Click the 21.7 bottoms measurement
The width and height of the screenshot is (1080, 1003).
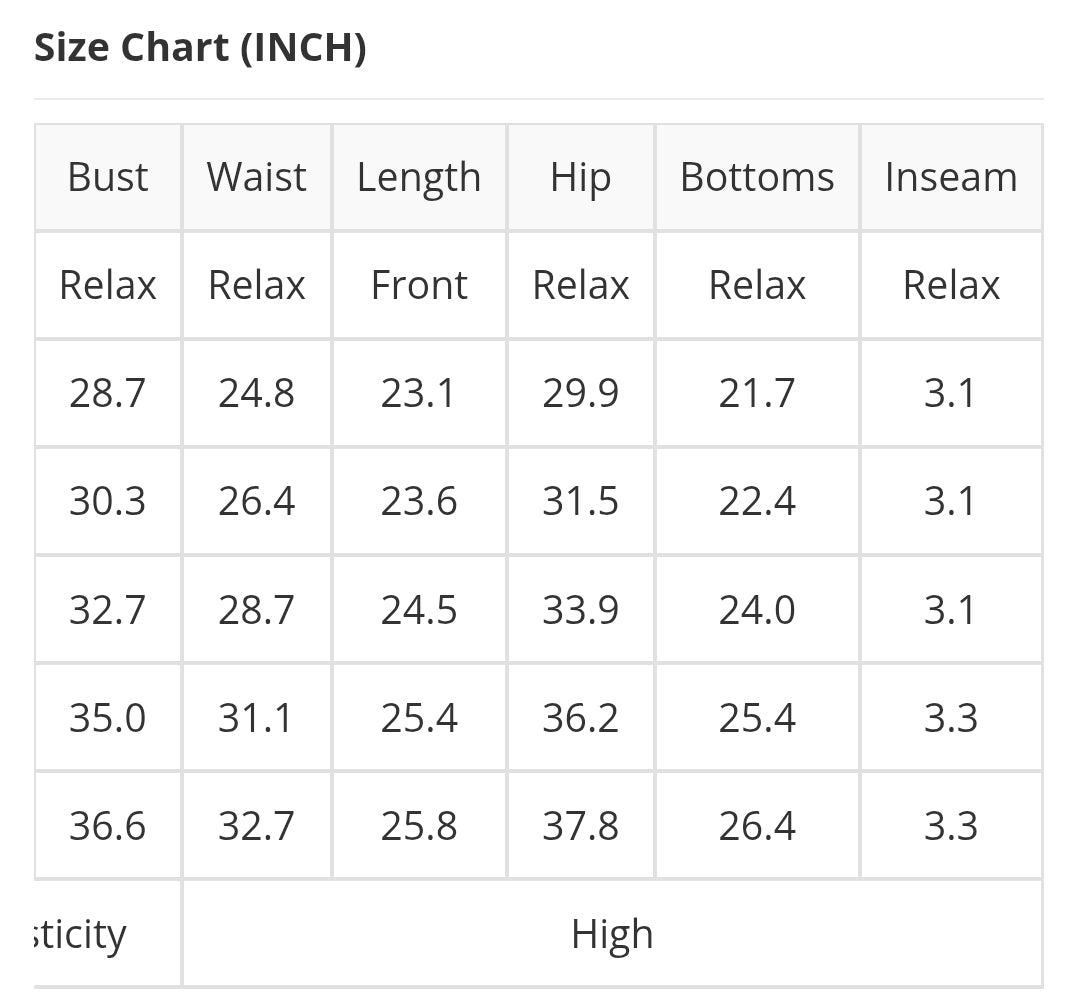click(x=757, y=393)
